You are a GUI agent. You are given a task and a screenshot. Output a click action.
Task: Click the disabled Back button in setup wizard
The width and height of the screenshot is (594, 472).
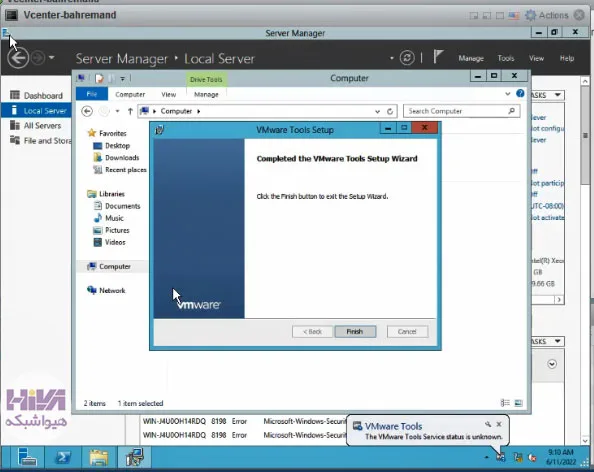point(313,331)
